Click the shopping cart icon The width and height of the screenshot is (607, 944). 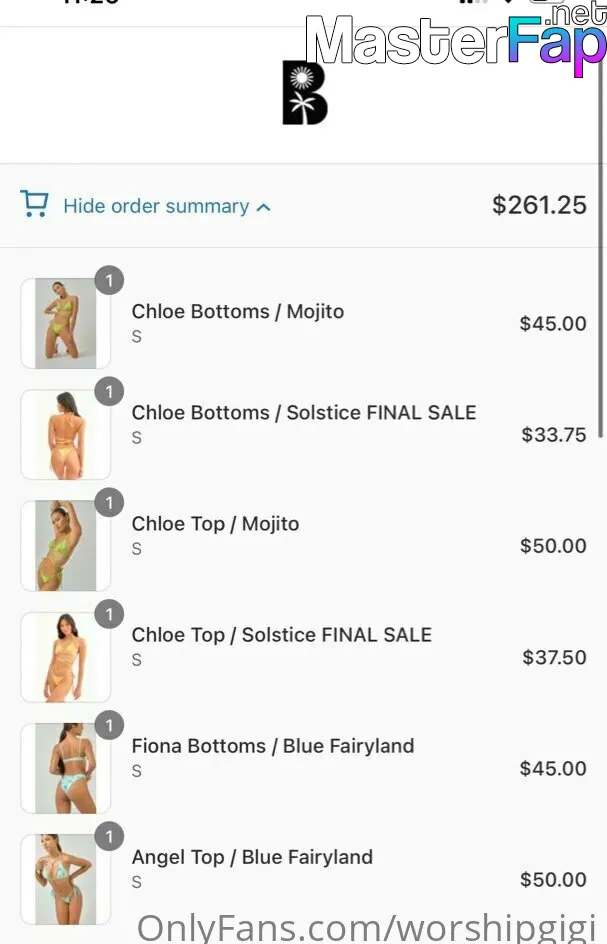coord(34,203)
